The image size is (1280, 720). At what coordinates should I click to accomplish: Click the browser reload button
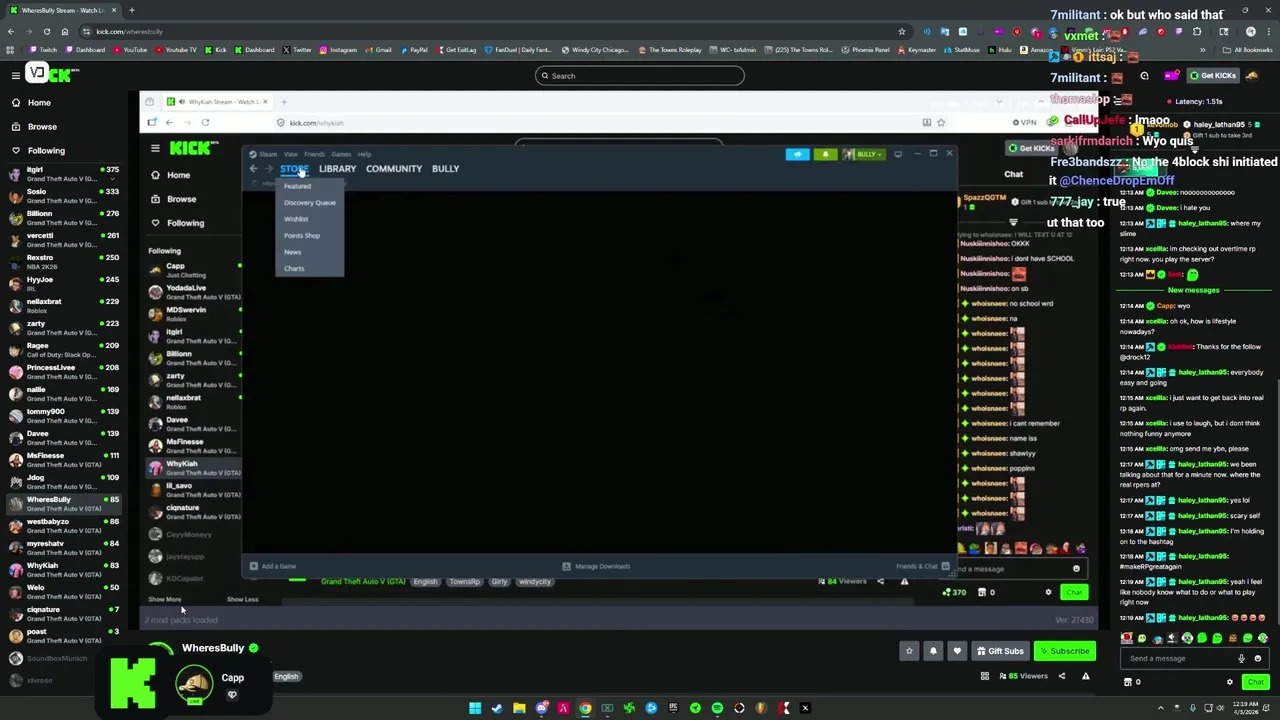pos(46,31)
